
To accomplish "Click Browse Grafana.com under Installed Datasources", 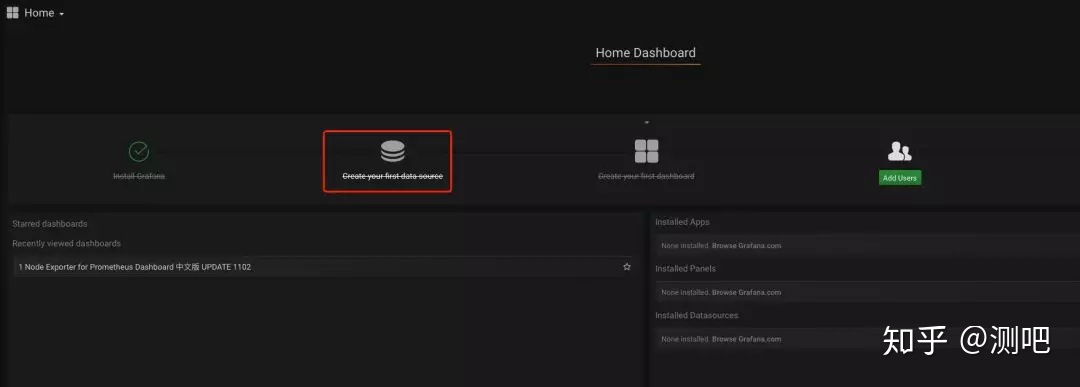I will pyautogui.click(x=747, y=339).
